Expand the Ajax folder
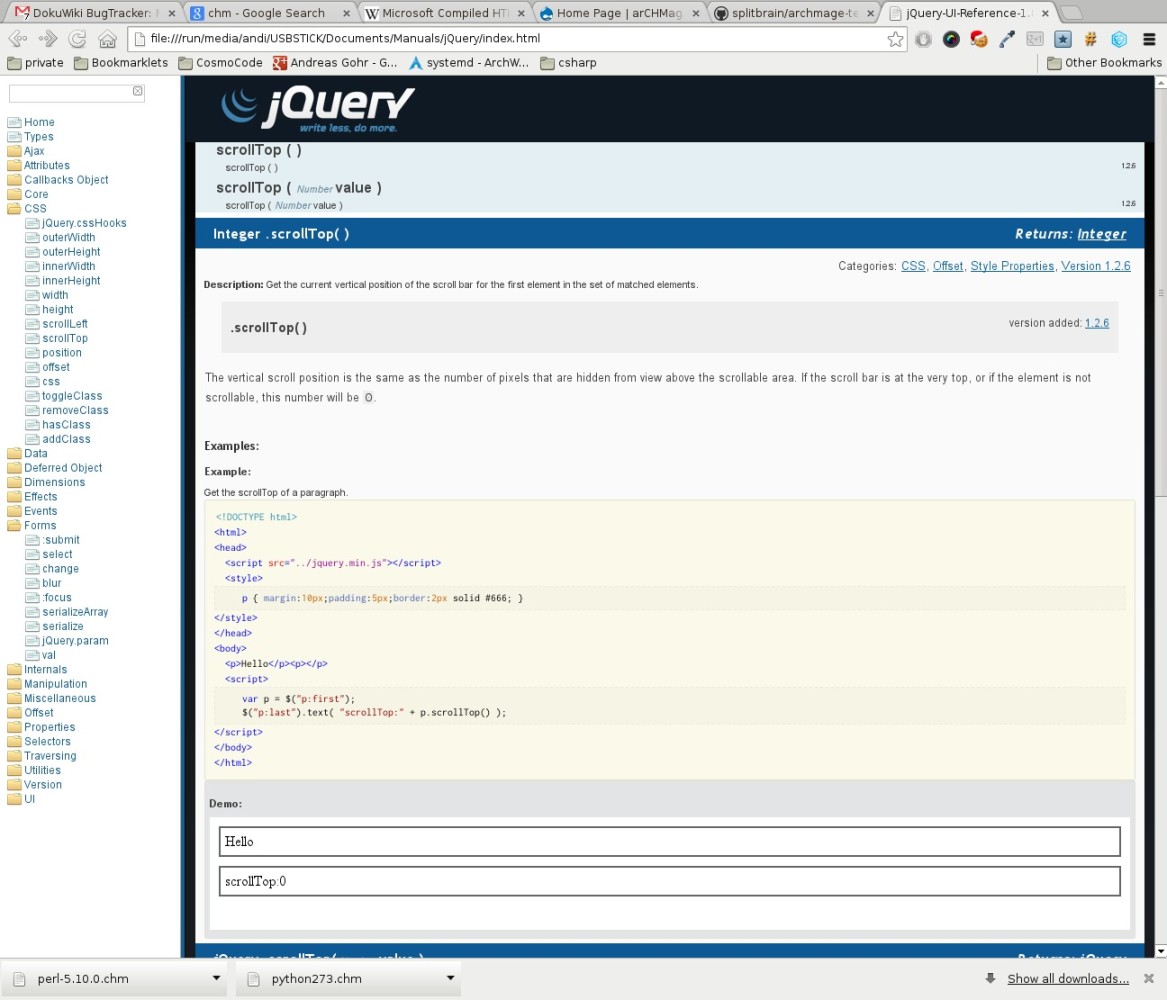 33,151
